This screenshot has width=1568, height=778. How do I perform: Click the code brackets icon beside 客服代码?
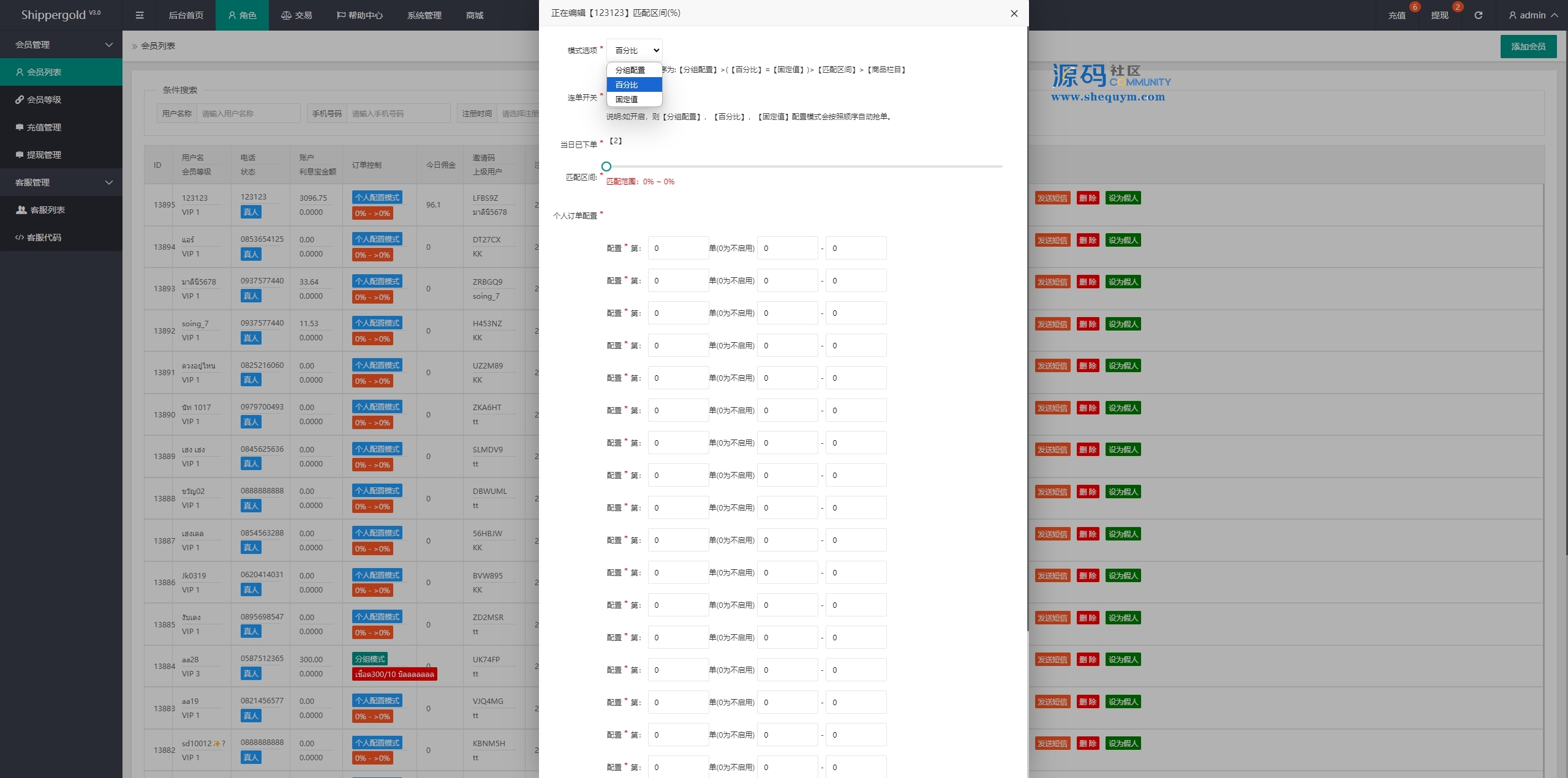tap(20, 238)
